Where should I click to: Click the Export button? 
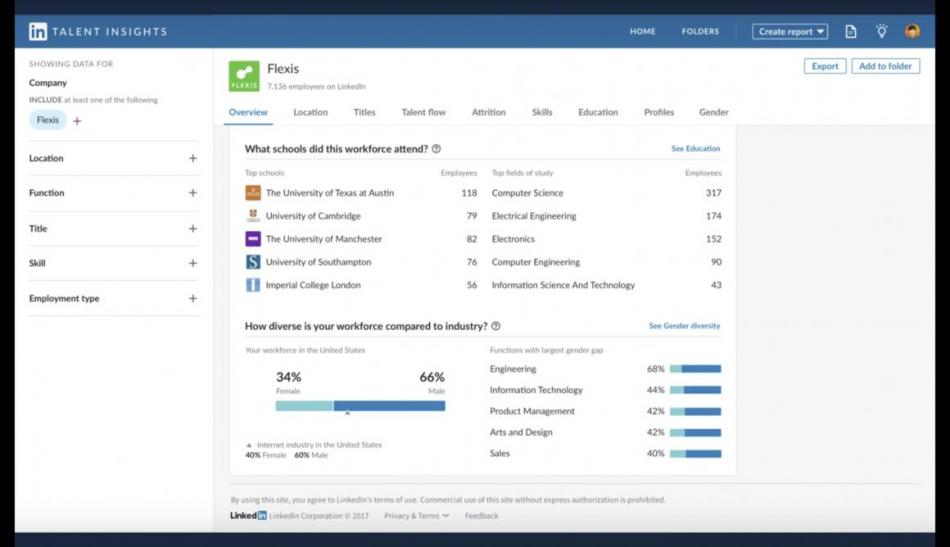pos(825,66)
